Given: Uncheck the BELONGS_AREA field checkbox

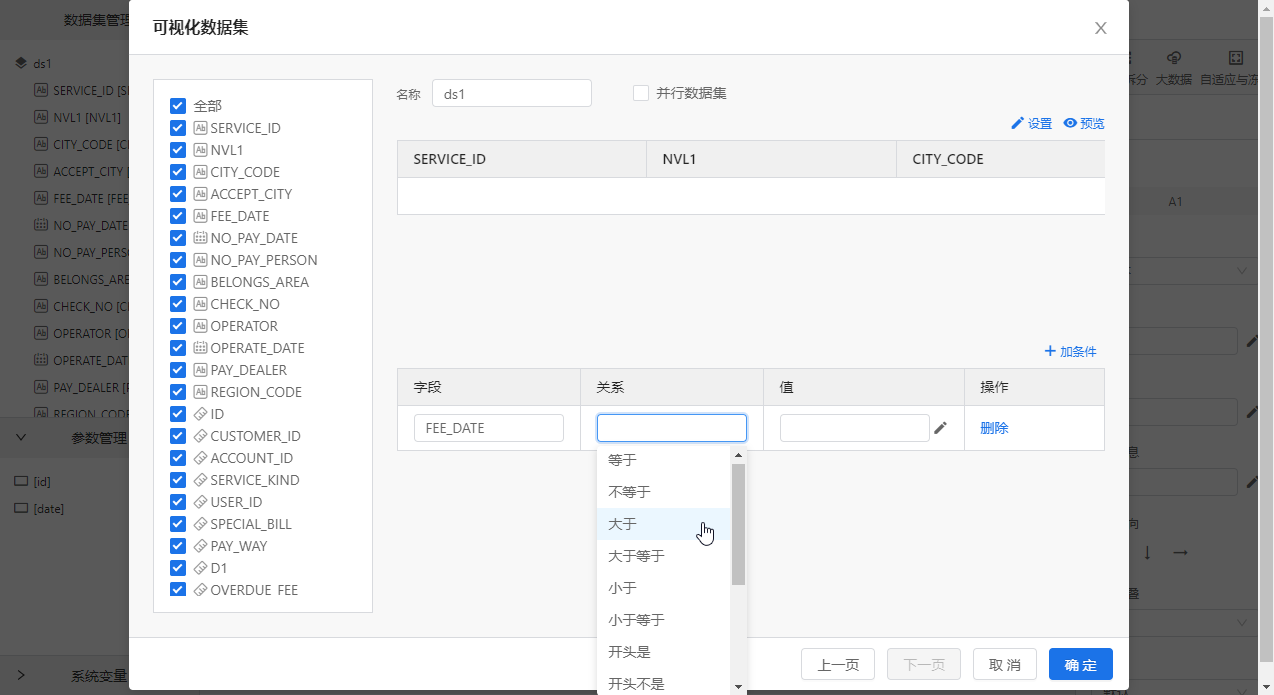Looking at the screenshot, I should pos(178,282).
